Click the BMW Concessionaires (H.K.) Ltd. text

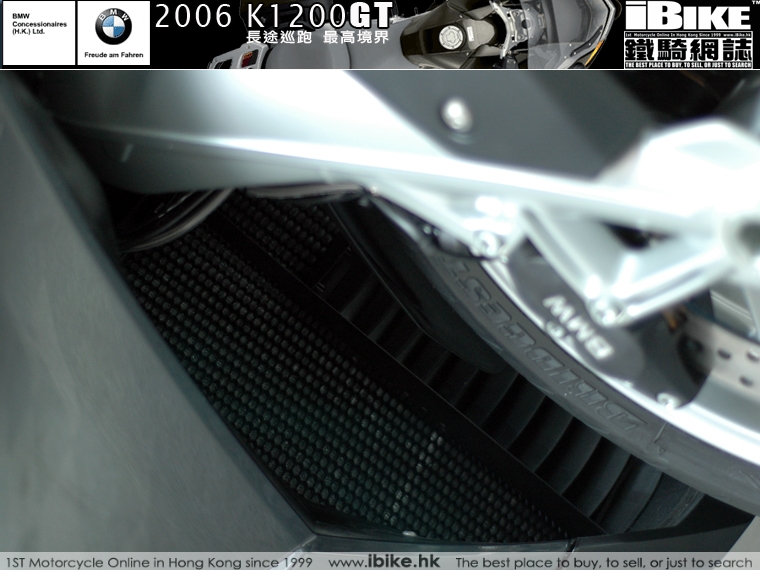point(39,24)
